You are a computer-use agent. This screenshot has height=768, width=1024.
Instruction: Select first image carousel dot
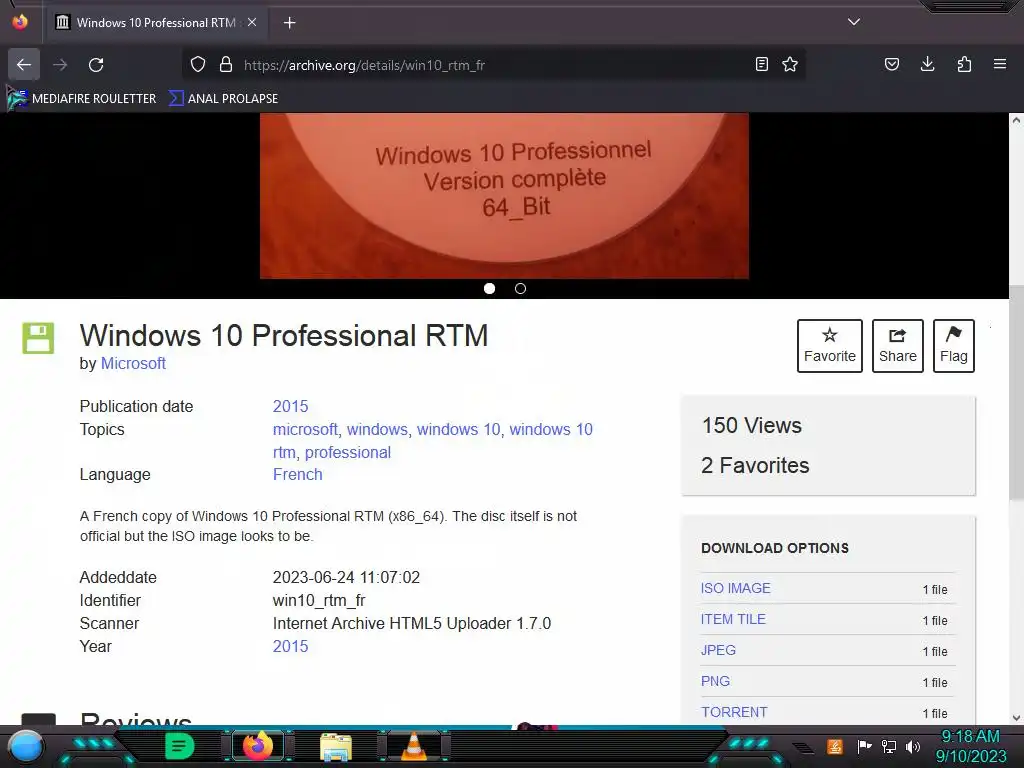(489, 289)
